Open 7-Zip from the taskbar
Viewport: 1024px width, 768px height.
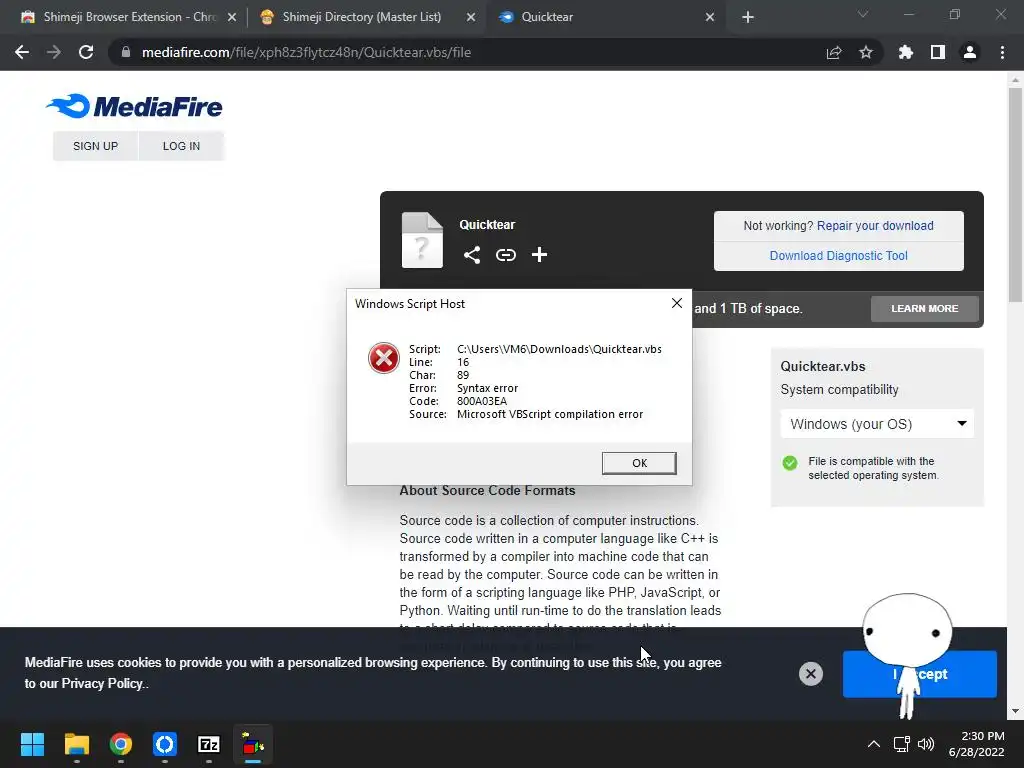click(209, 744)
